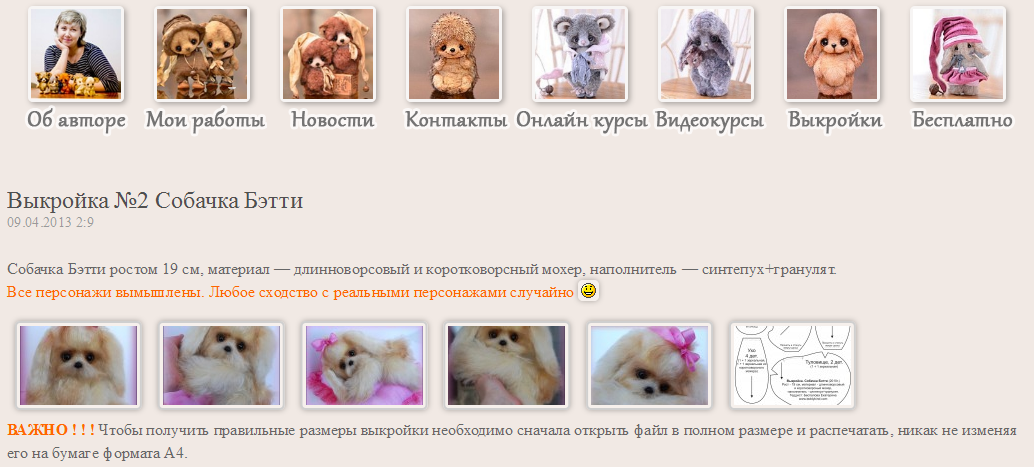1034x467 pixels.
Task: Click the yellow smiley emoticon
Action: [588, 291]
